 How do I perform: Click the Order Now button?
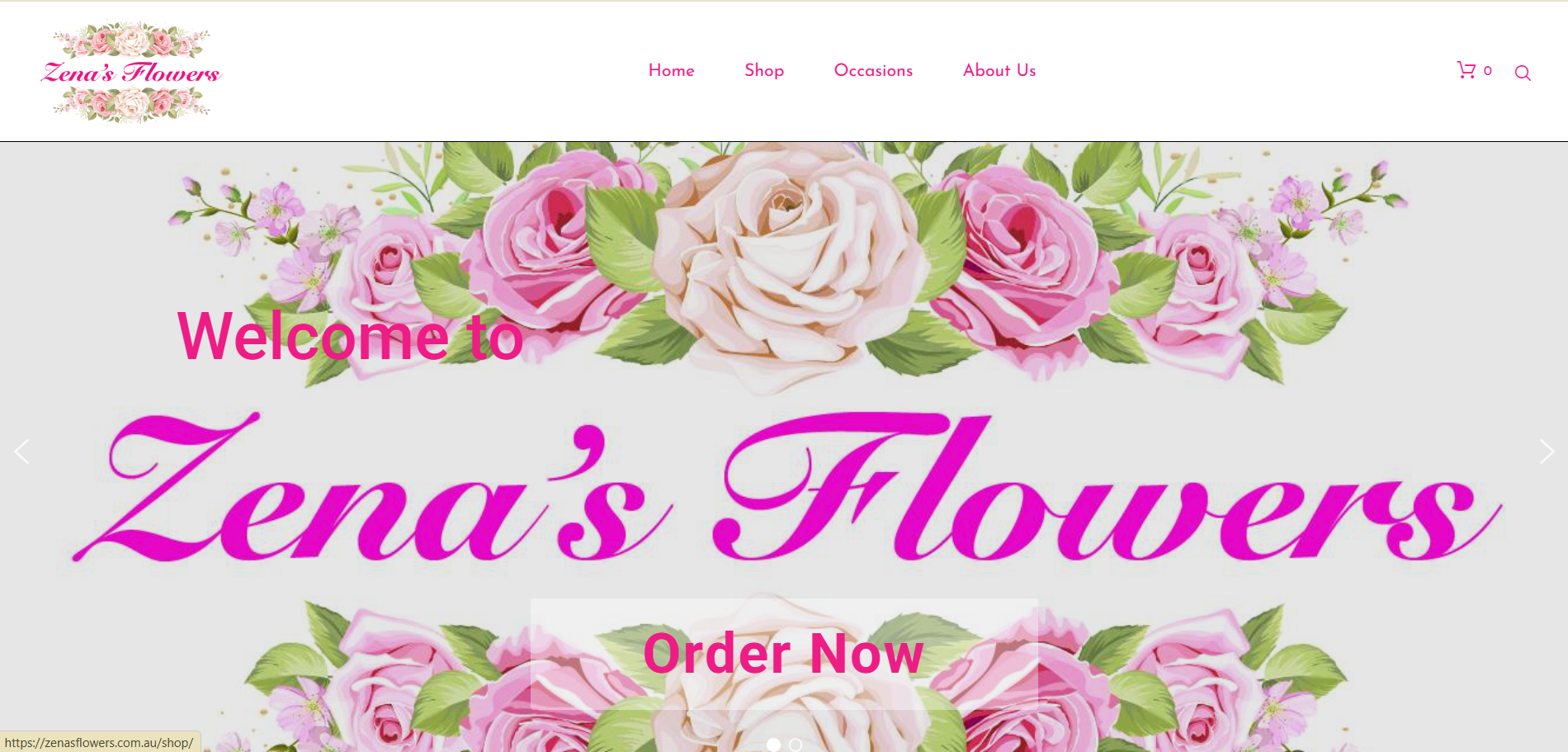pyautogui.click(x=784, y=654)
